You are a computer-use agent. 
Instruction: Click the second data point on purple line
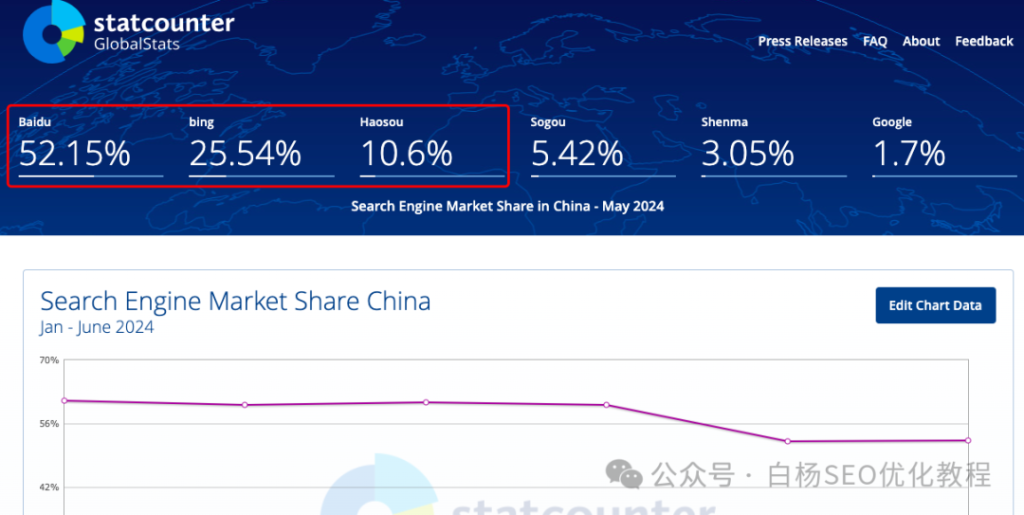[245, 405]
